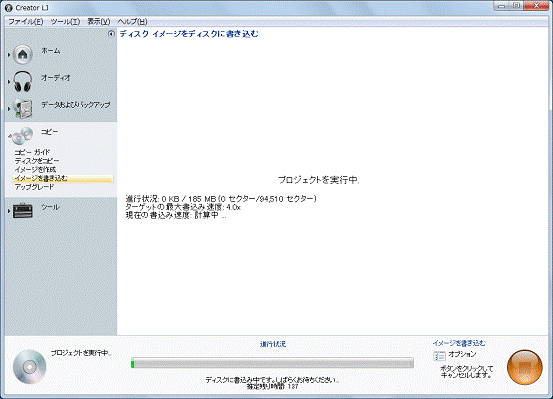The height and width of the screenshot is (399, 553).
Task: Click the burn progress bar
Action: pos(272,363)
